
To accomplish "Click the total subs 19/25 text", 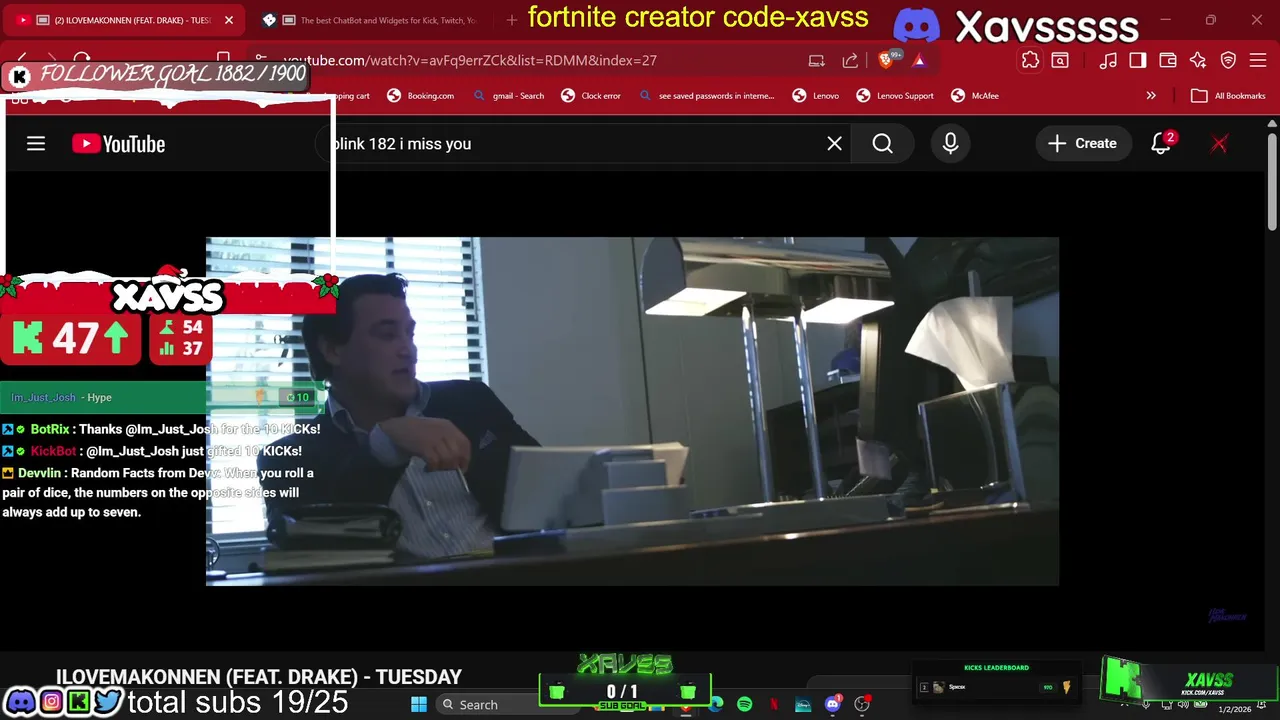I will pyautogui.click(x=238, y=702).
